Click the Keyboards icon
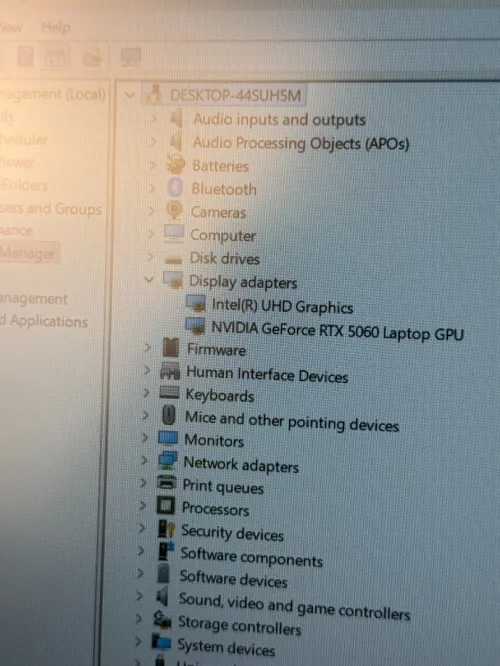Image resolution: width=500 pixels, height=666 pixels. (x=169, y=392)
